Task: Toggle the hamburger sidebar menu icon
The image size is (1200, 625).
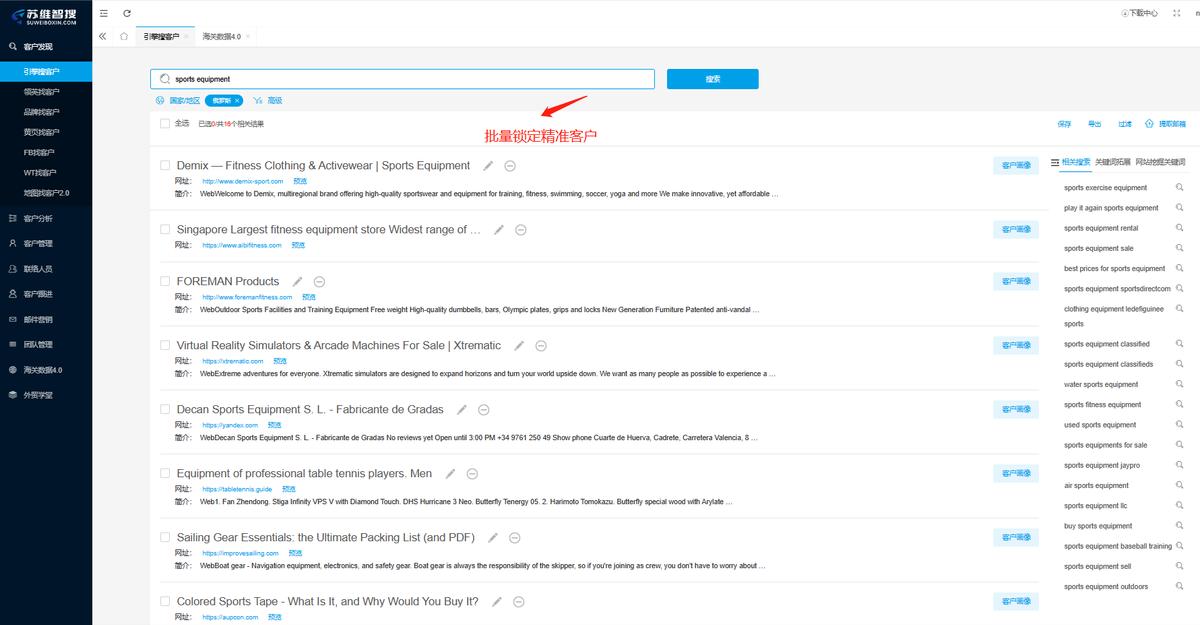Action: click(x=104, y=13)
